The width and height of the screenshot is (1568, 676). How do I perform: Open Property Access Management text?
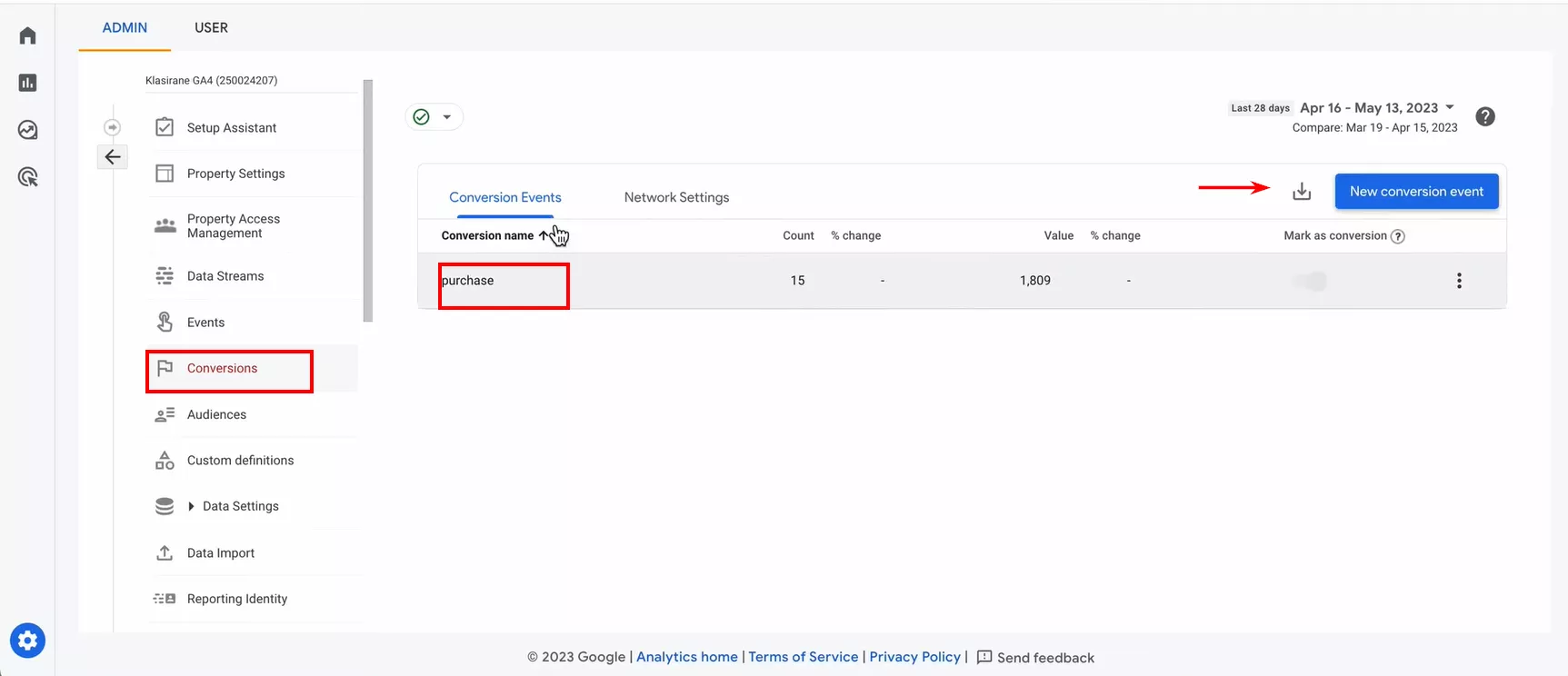tap(234, 226)
